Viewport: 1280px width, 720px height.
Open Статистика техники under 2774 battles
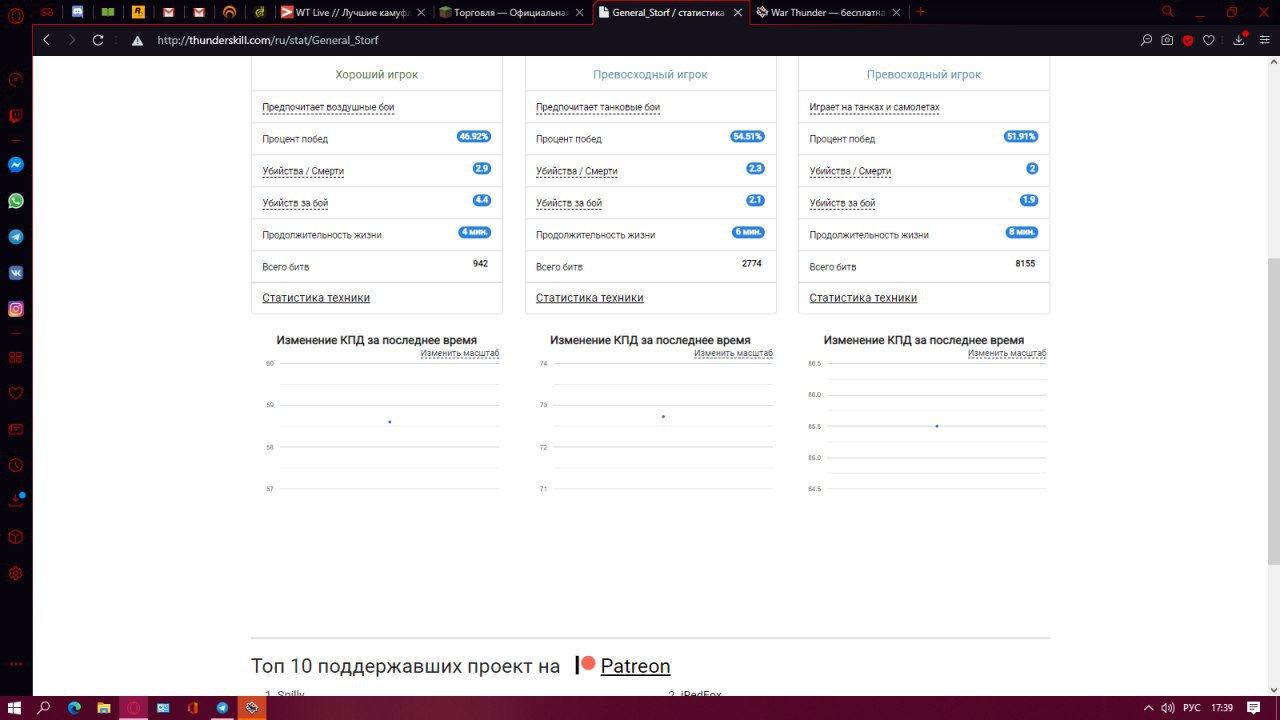pos(590,298)
